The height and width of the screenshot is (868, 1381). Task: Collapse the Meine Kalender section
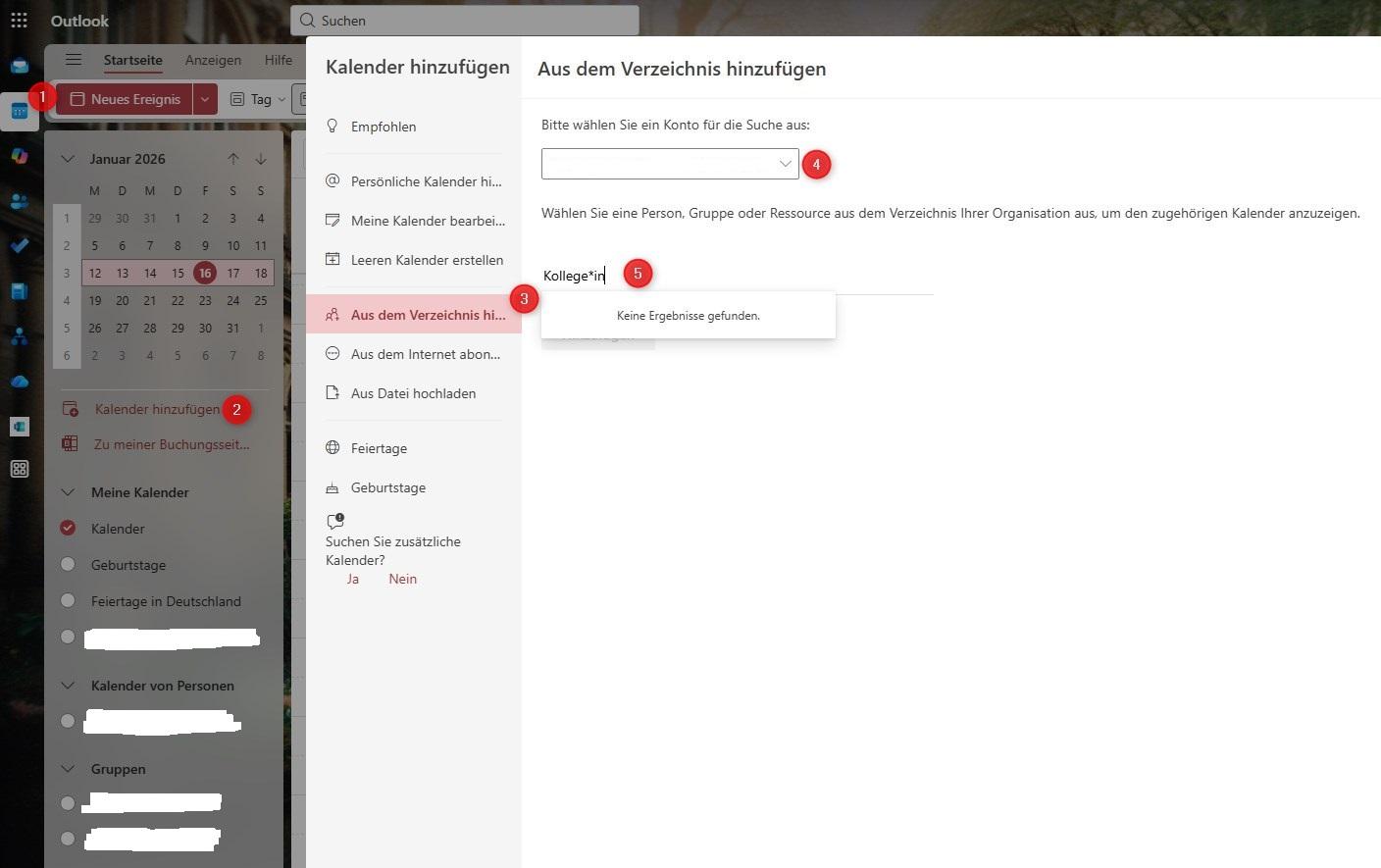(x=67, y=491)
